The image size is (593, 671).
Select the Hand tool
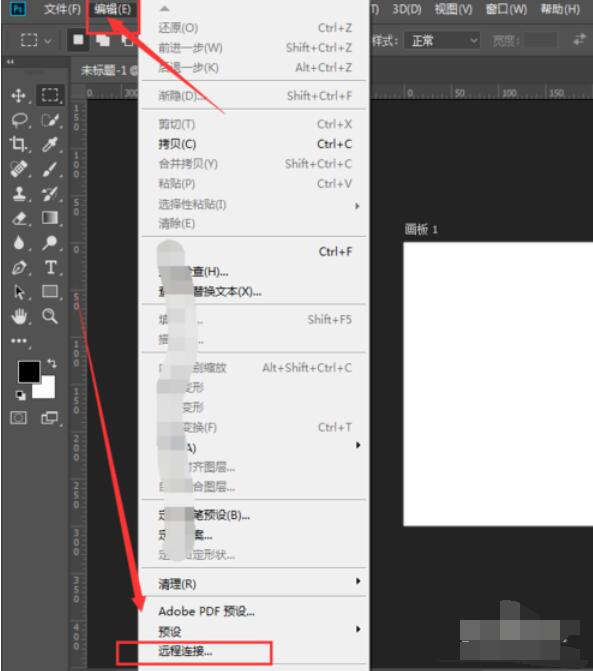tap(19, 317)
